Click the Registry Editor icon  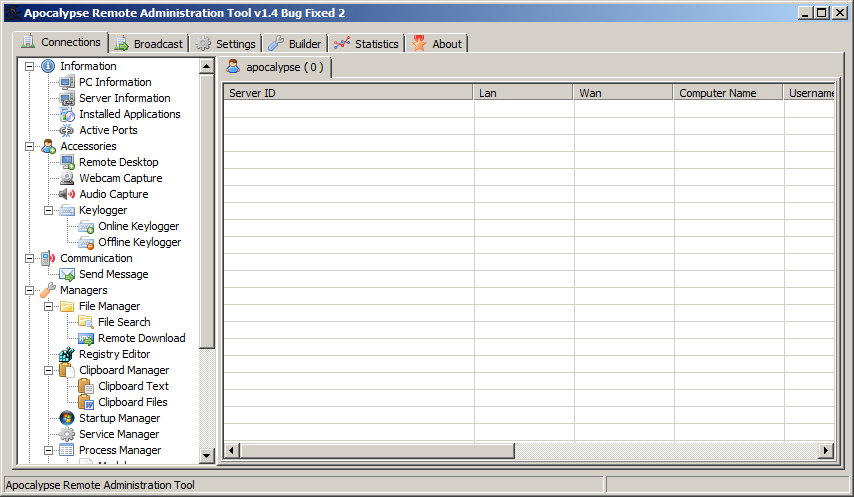click(x=67, y=354)
